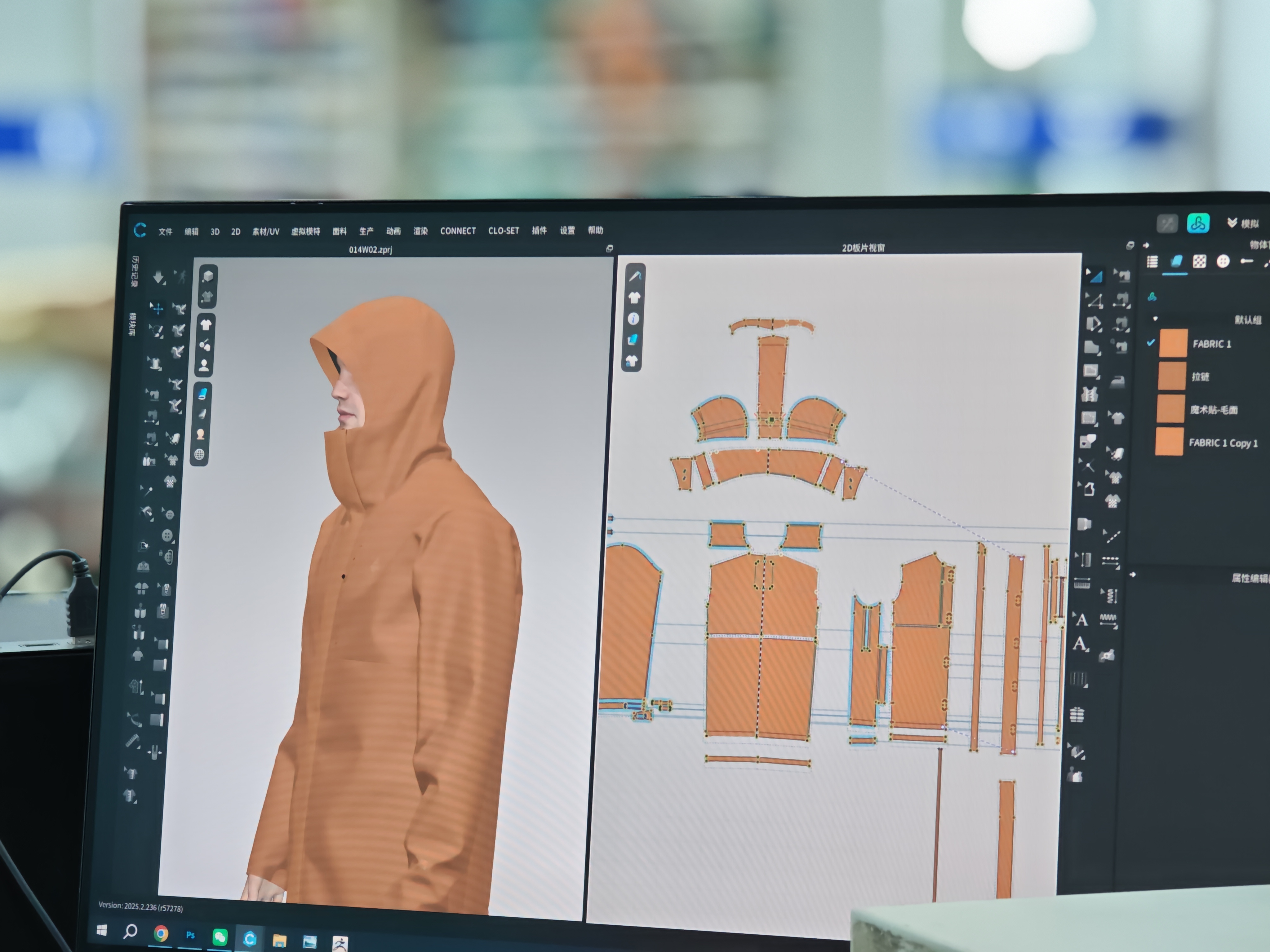Viewport: 1270px width, 952px height.
Task: Click the 2D annotation text 'A' tool
Action: 1081,620
